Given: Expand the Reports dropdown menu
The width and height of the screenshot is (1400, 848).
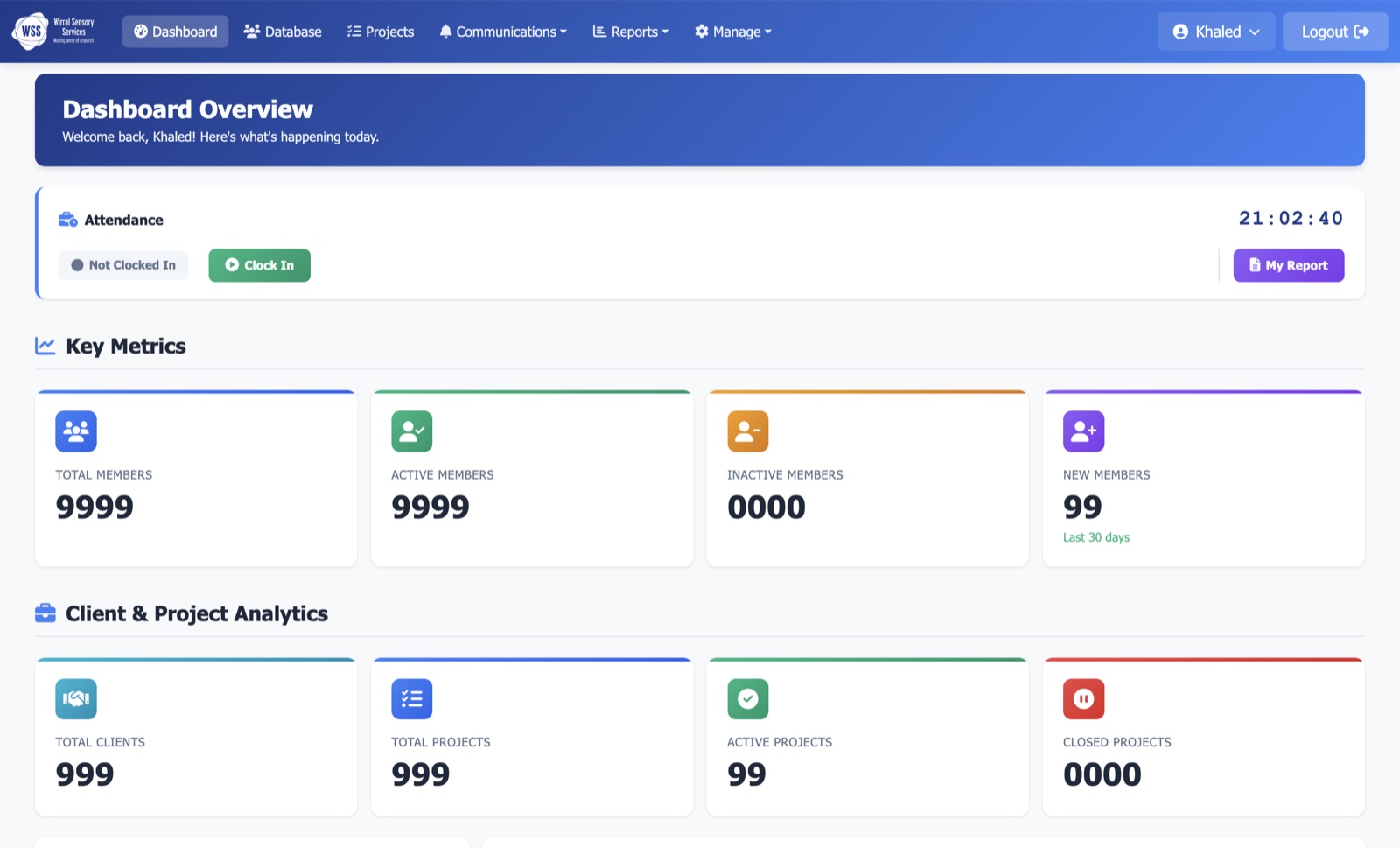Looking at the screenshot, I should pos(631,32).
